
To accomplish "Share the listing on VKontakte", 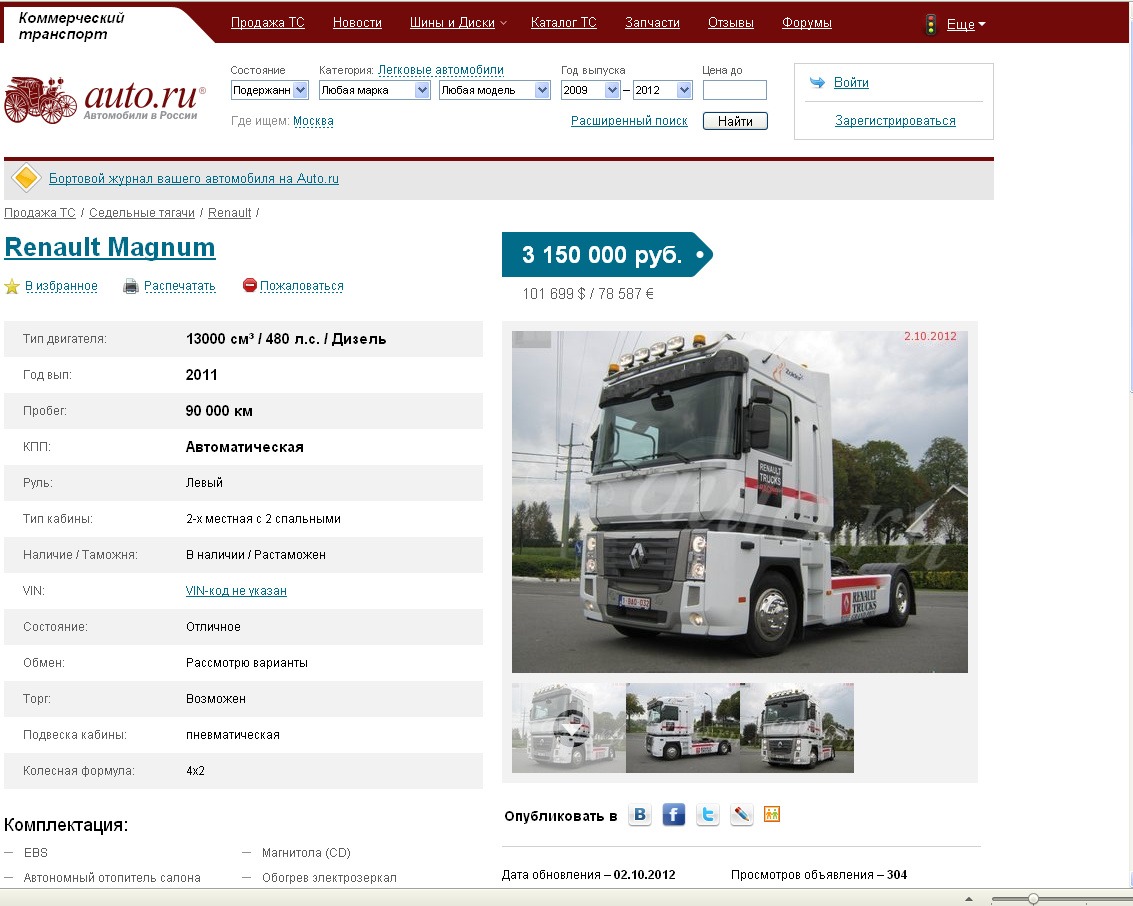I will 640,815.
